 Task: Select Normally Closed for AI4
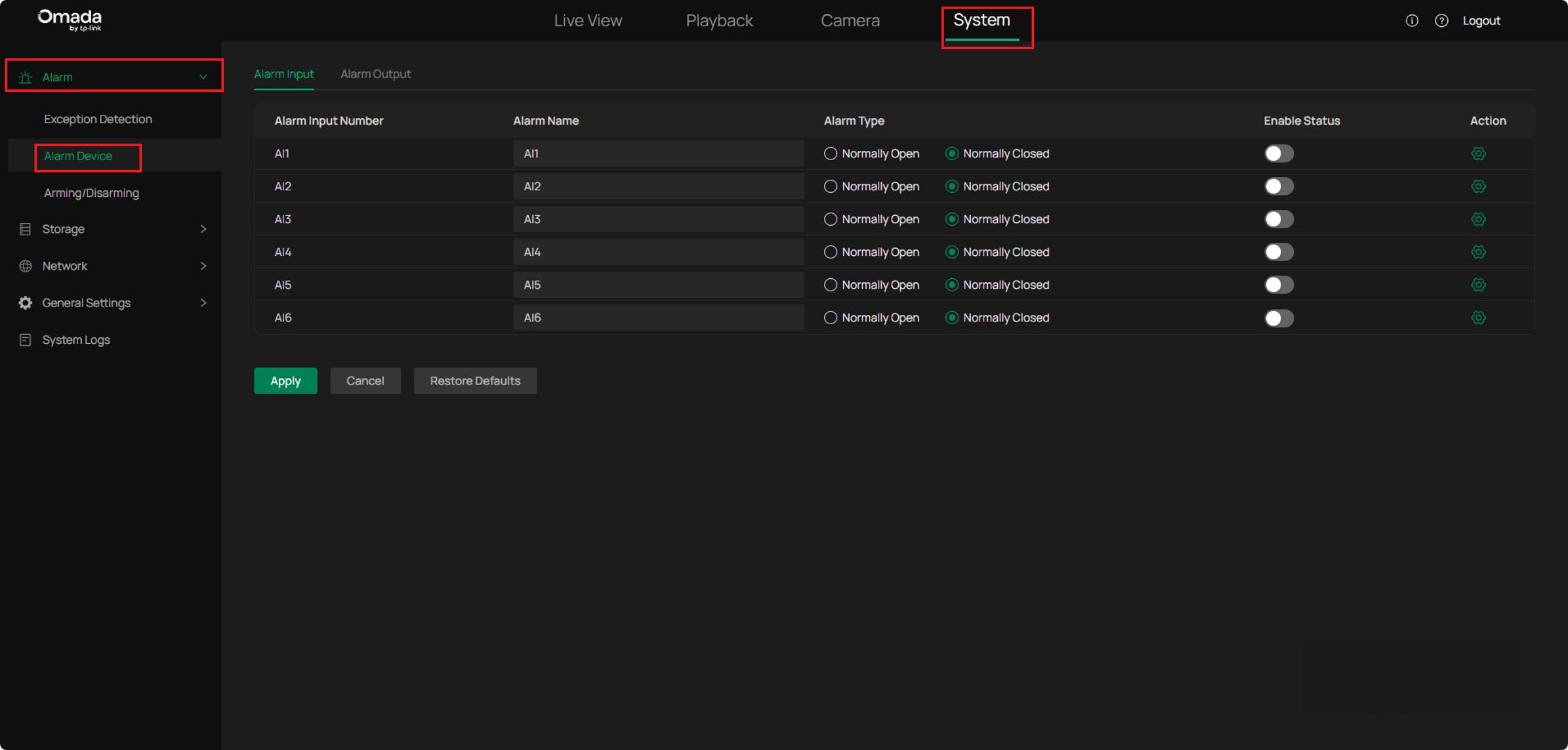click(952, 252)
